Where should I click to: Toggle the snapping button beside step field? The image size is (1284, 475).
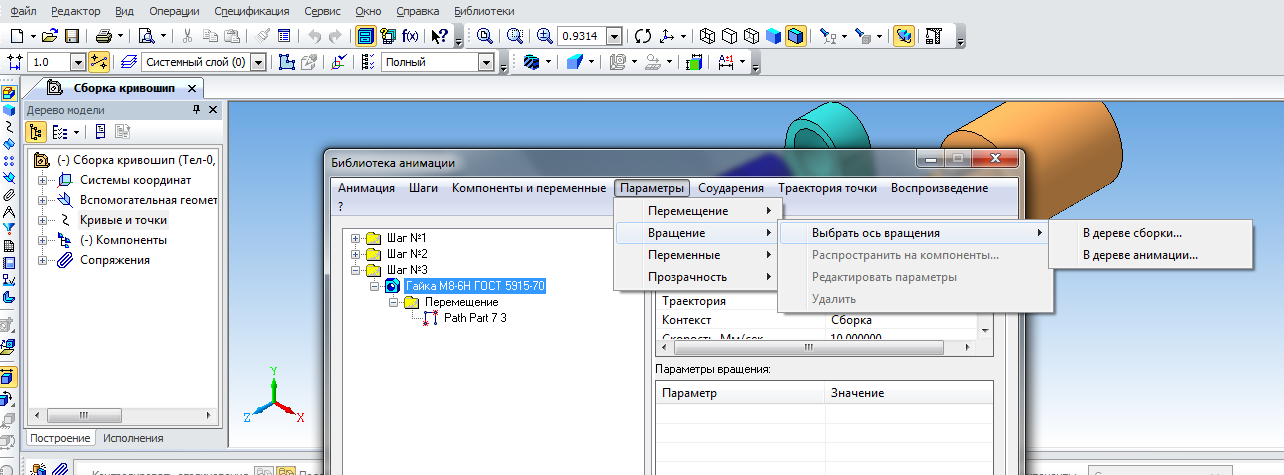[99, 62]
